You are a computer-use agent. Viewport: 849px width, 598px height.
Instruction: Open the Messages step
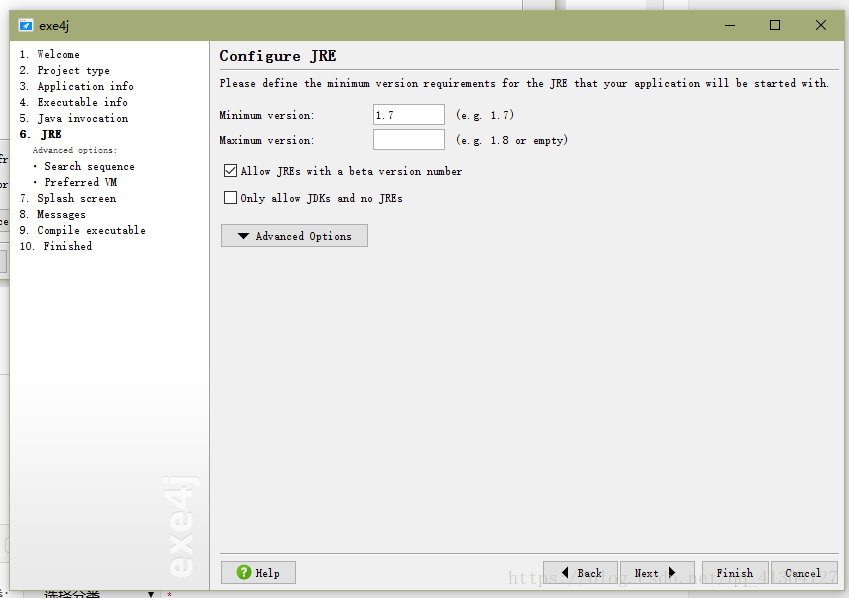click(x=53, y=214)
